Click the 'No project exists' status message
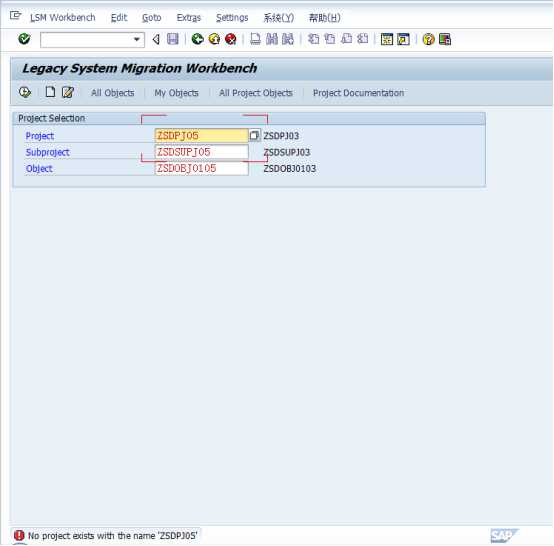Viewport: 554px width, 546px height. 112,536
